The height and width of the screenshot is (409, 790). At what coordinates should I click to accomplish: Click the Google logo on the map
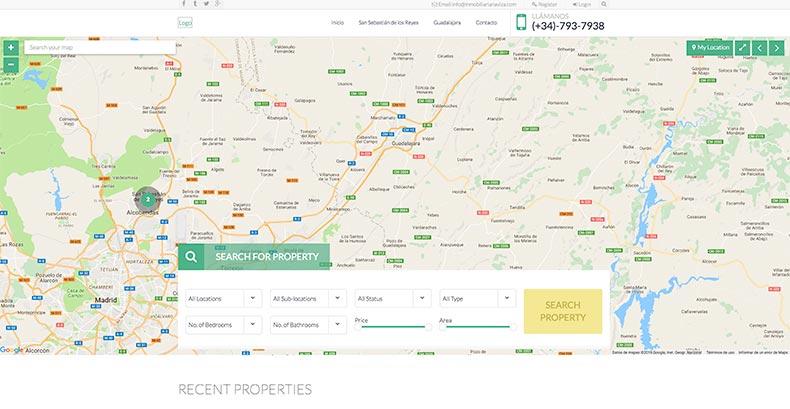pyautogui.click(x=11, y=350)
